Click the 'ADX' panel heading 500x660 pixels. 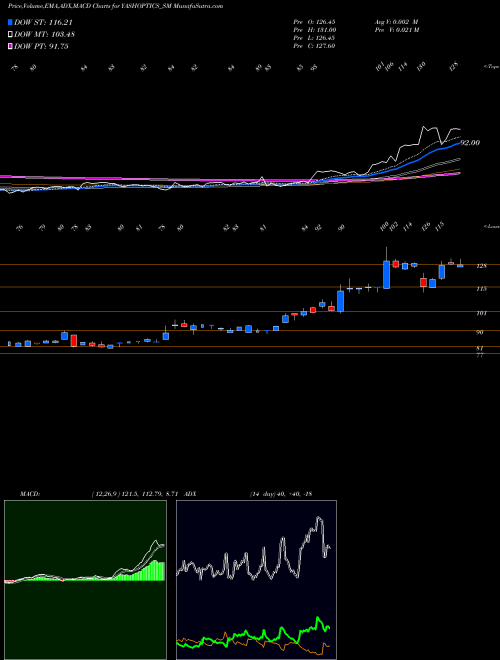[x=191, y=494]
